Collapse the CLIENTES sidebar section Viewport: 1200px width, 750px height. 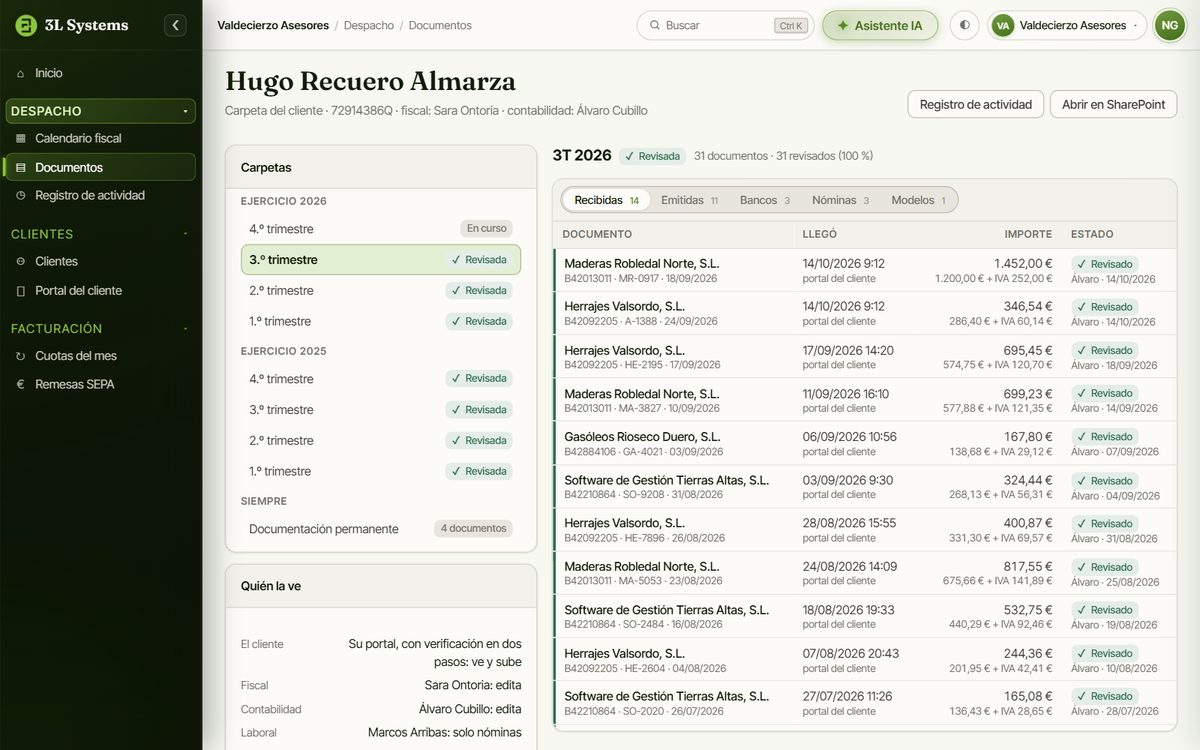tap(101, 234)
